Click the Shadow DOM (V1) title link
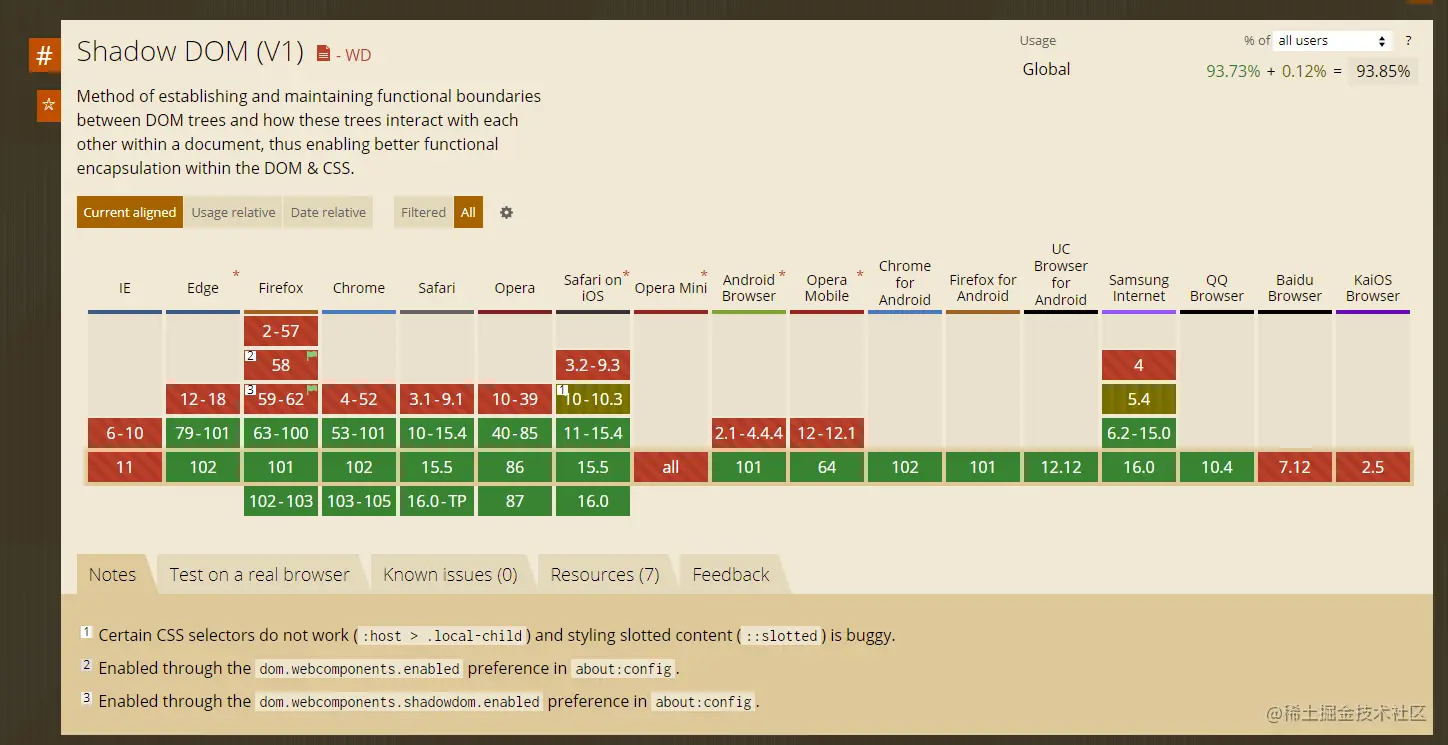1448x745 pixels. pos(190,51)
